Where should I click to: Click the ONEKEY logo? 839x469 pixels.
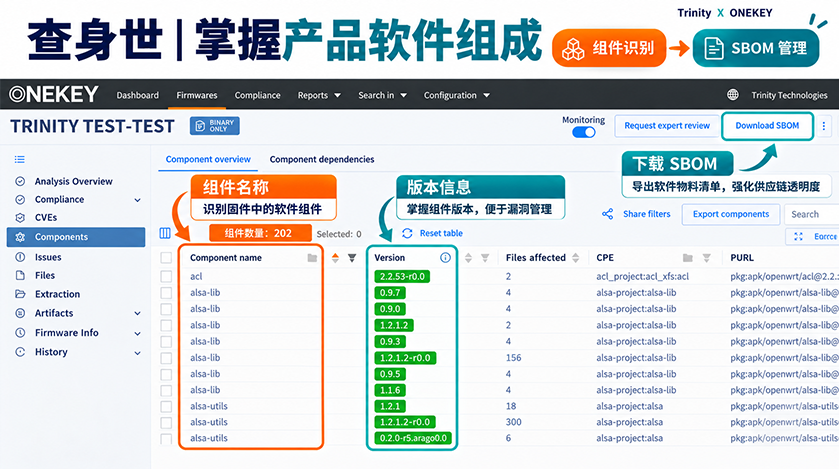[54, 94]
